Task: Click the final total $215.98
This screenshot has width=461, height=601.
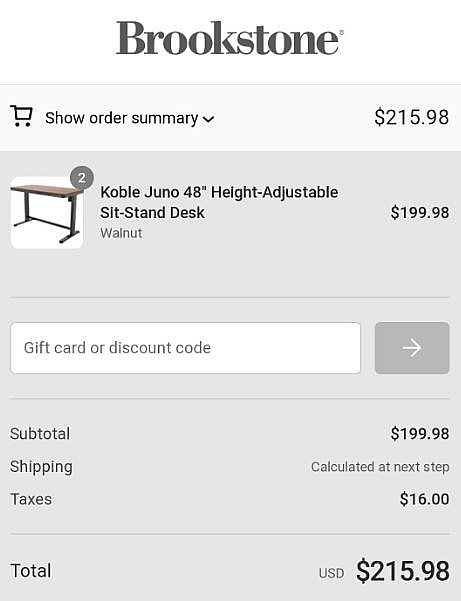Action: click(403, 571)
